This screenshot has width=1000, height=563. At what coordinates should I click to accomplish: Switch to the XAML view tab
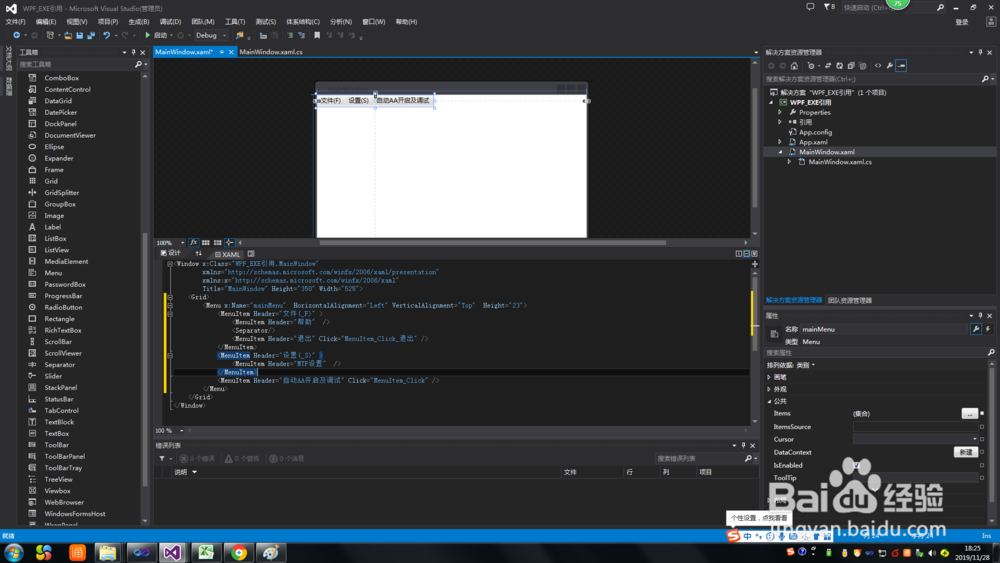(x=227, y=254)
